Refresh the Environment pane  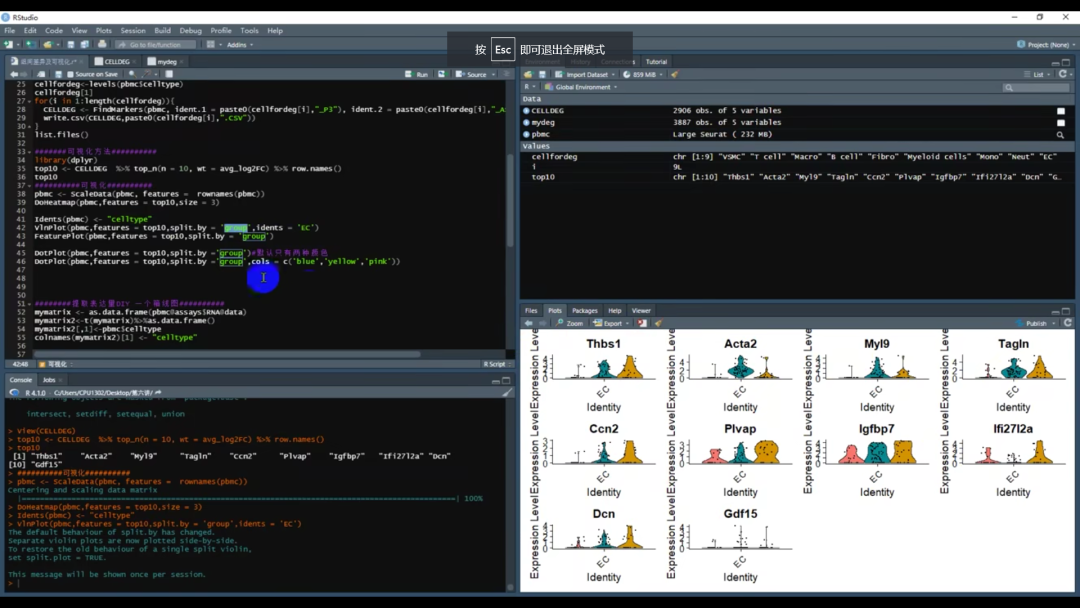point(1063,74)
